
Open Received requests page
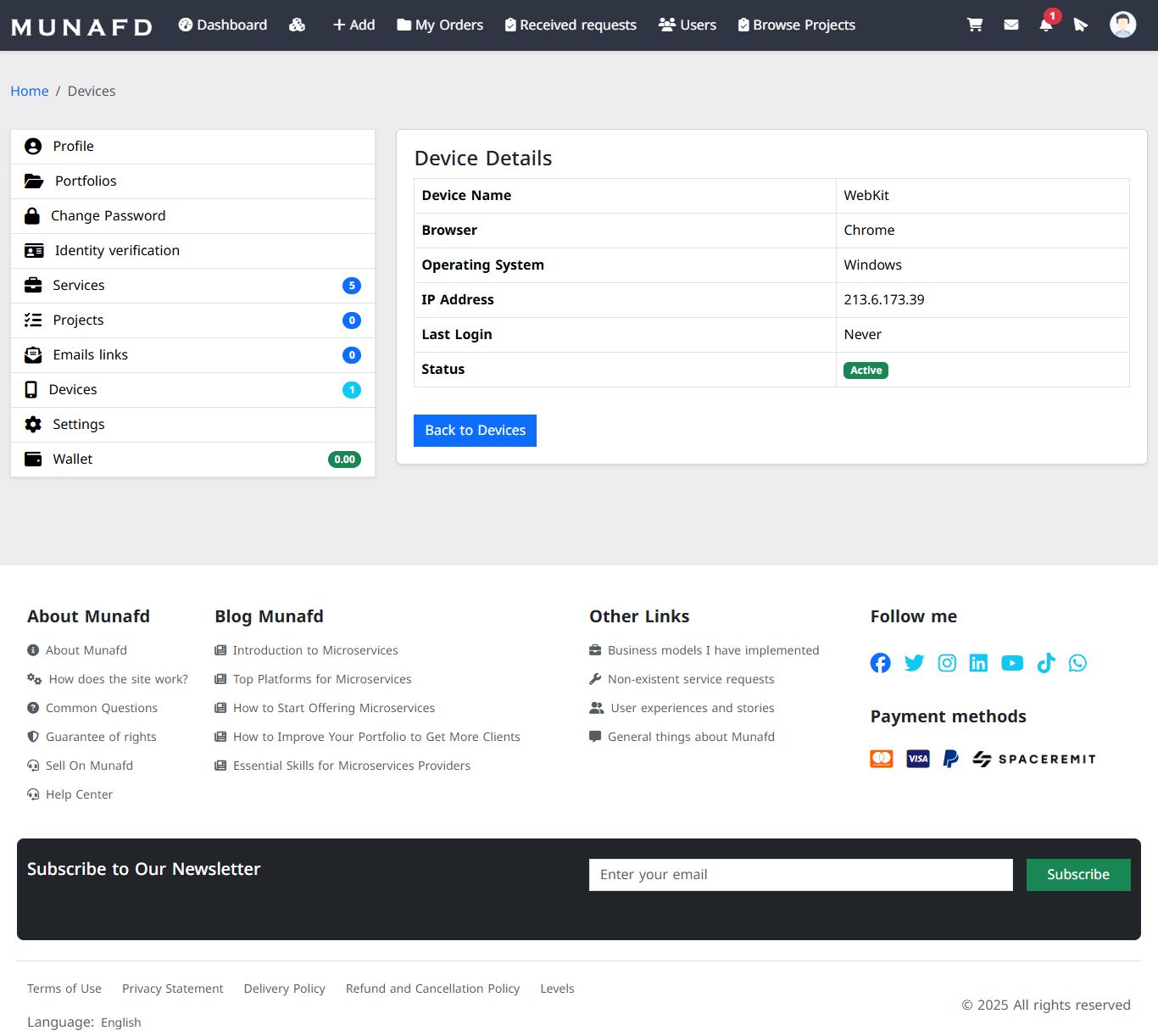[x=571, y=25]
